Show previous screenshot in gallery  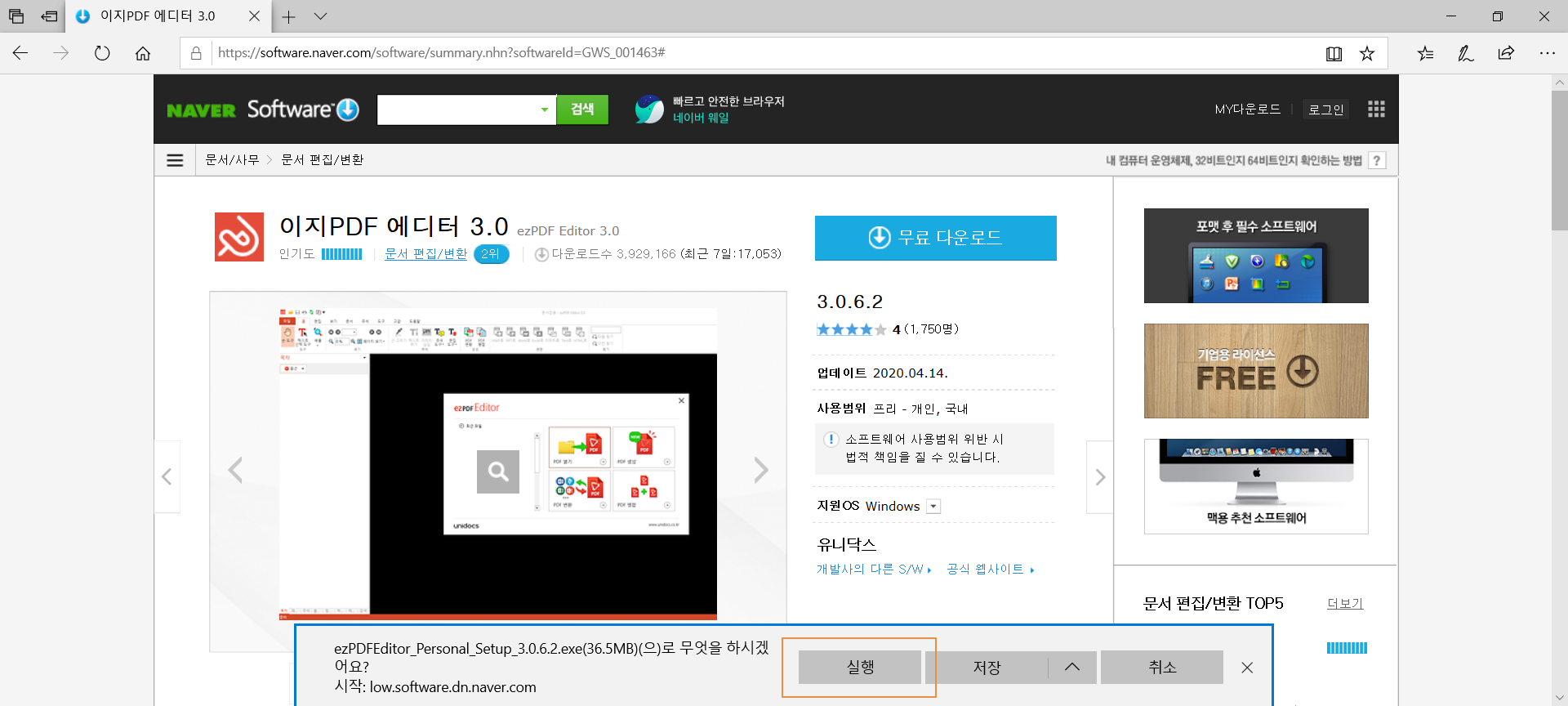(235, 470)
